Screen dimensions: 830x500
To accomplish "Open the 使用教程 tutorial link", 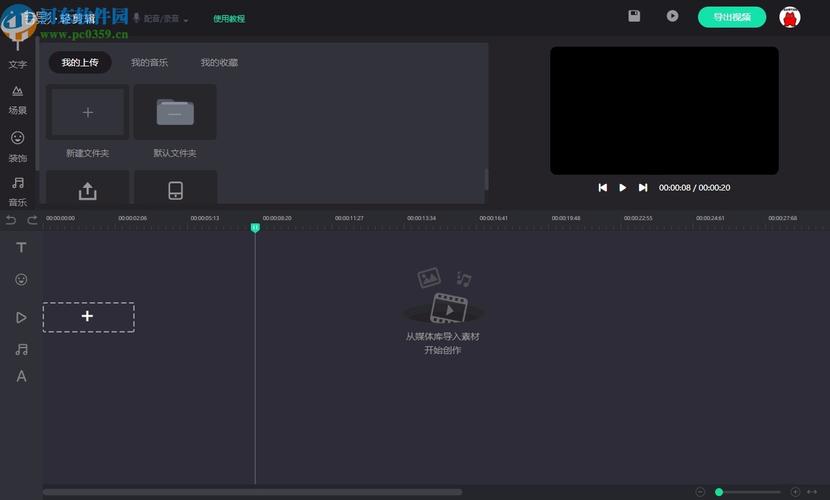I will coord(229,19).
